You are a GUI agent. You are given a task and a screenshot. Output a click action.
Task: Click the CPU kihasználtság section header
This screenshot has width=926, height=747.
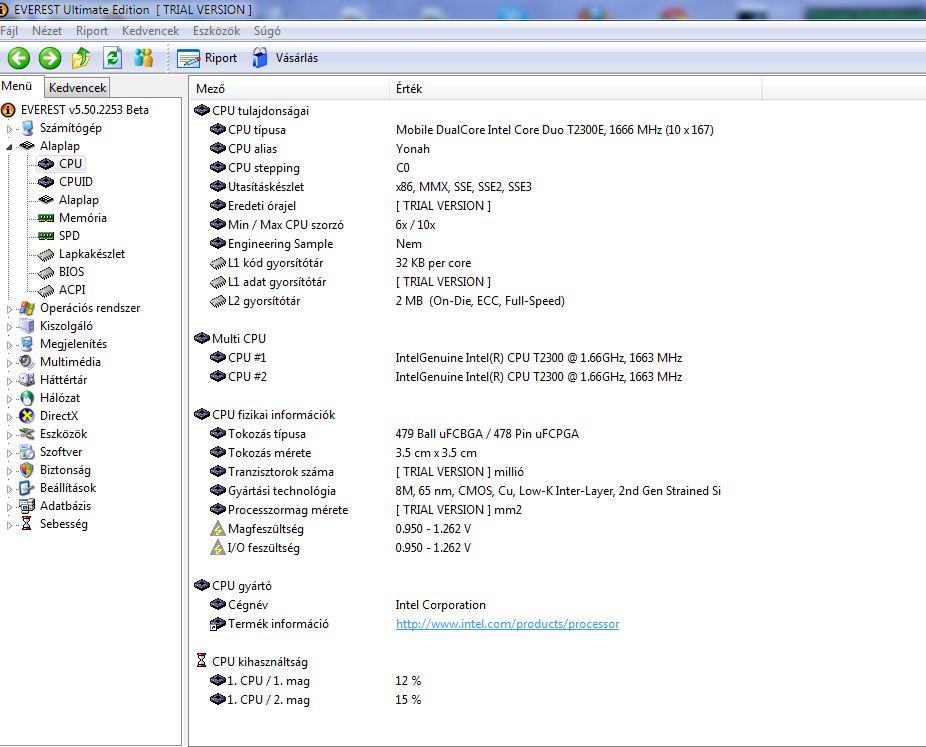tap(252, 662)
